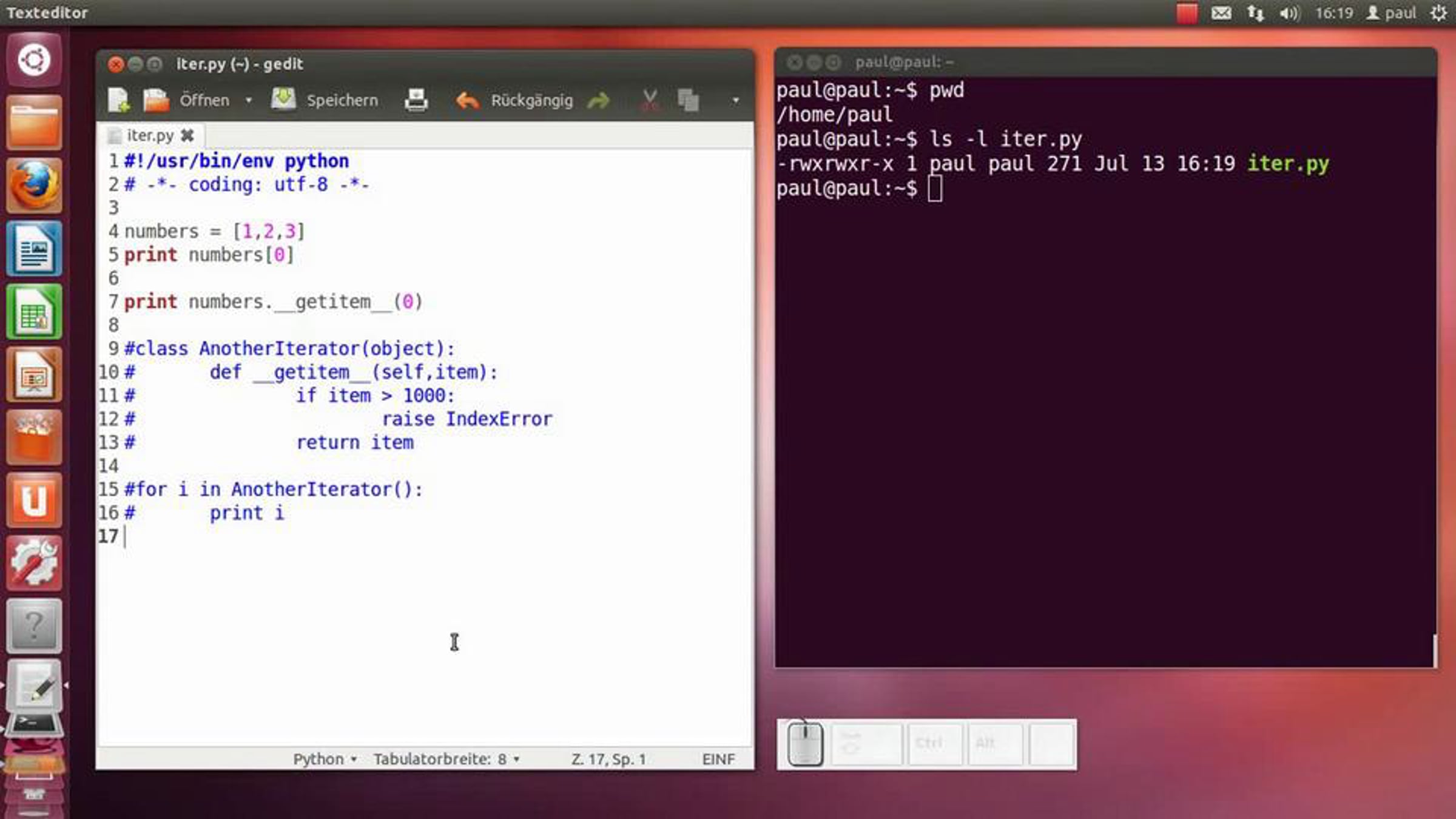Open Firefox from the launcher
This screenshot has width=1456, height=819.
pyautogui.click(x=34, y=185)
